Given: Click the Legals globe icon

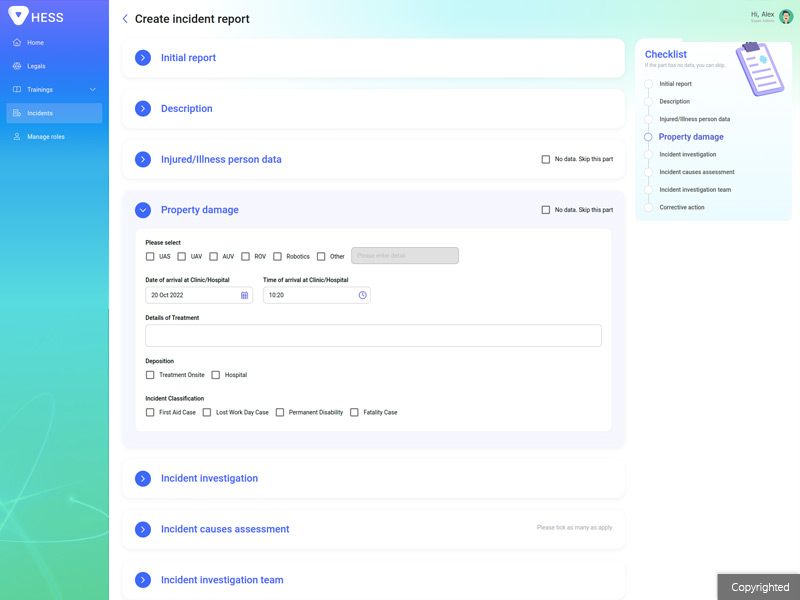Looking at the screenshot, I should [17, 66].
